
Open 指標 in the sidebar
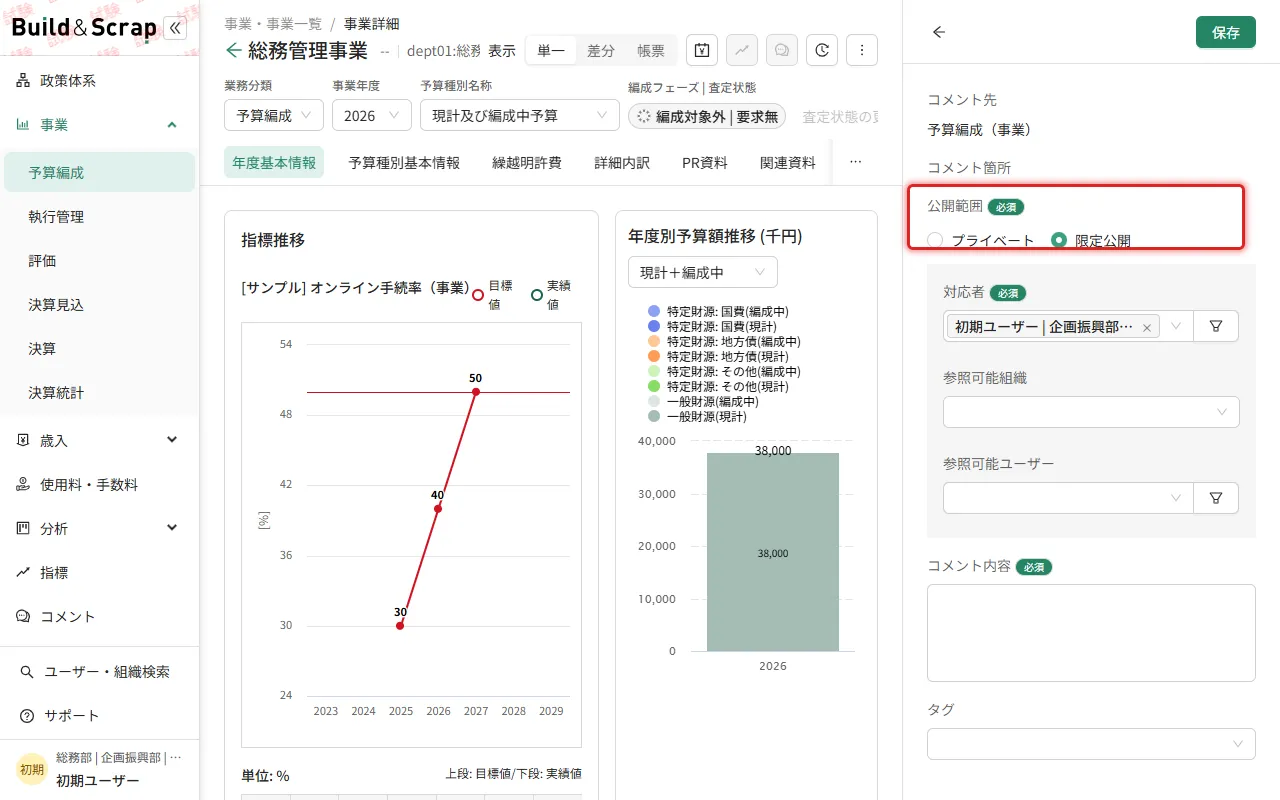pos(99,572)
